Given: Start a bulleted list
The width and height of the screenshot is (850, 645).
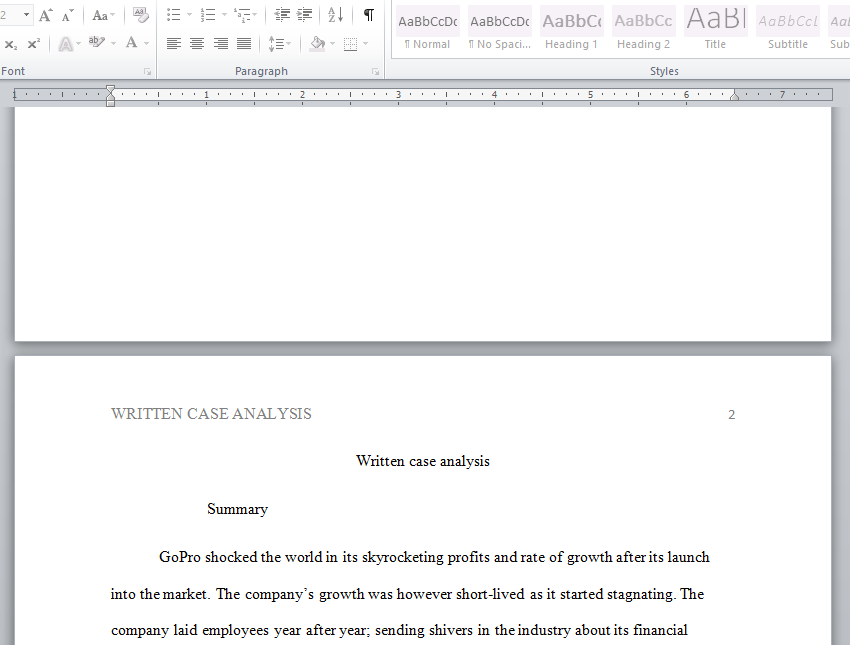Looking at the screenshot, I should click(173, 15).
